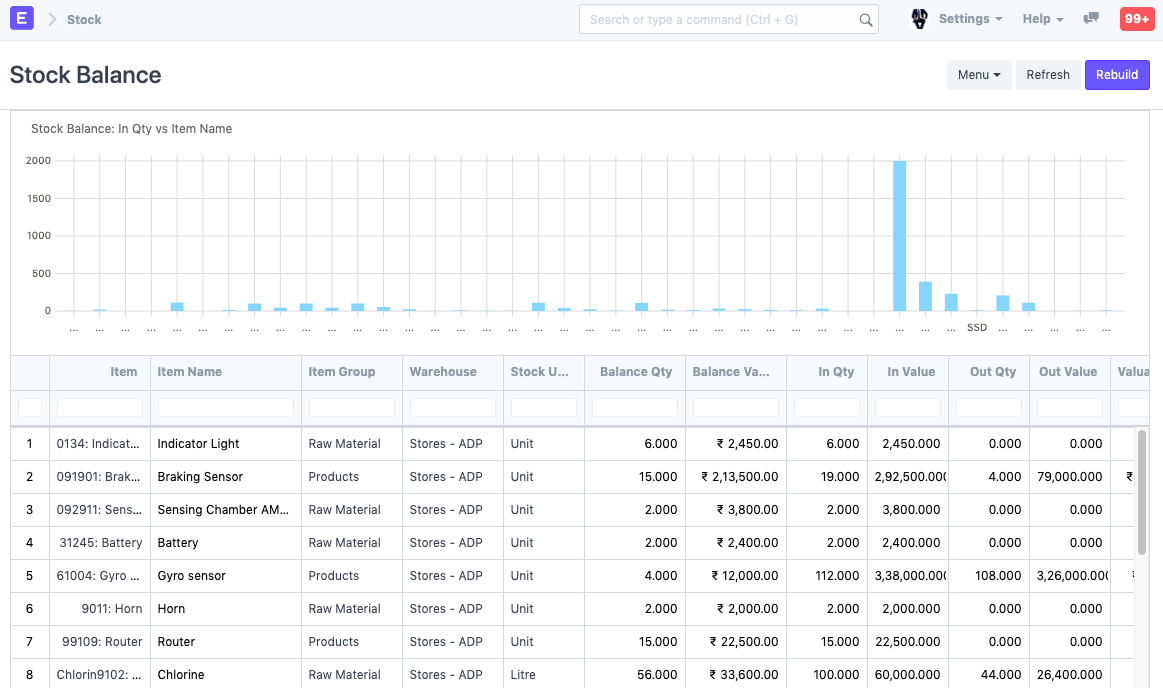Focus the search command bar
The height and width of the screenshot is (688, 1163).
722,19
